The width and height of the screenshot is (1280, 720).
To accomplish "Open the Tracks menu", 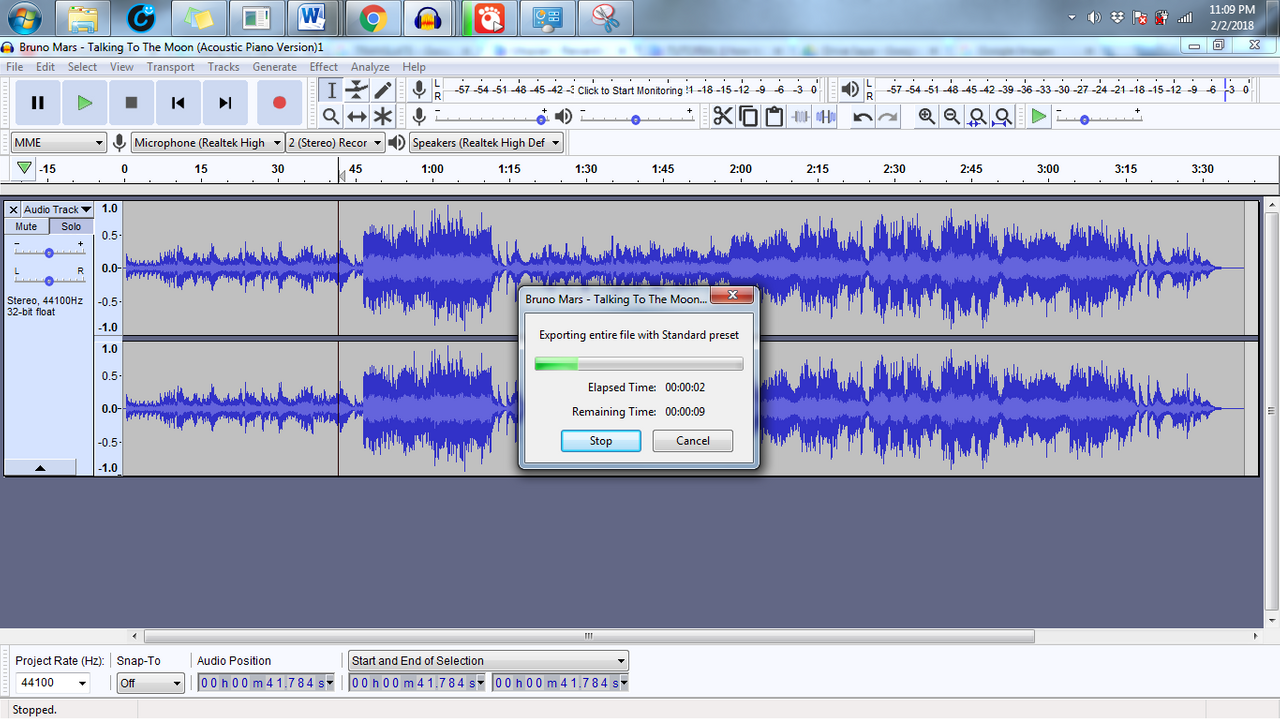I will point(223,67).
